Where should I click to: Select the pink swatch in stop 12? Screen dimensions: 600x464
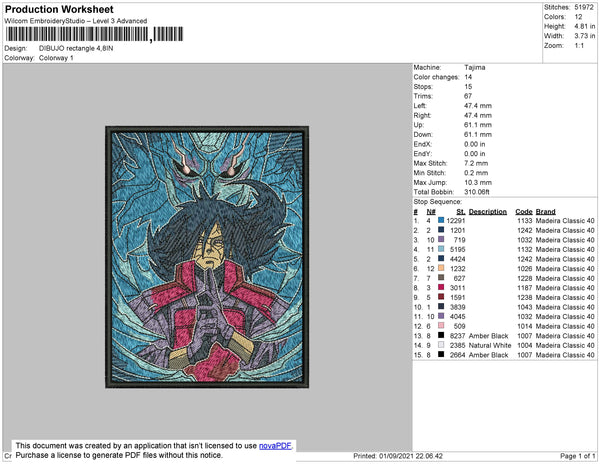[x=441, y=326]
